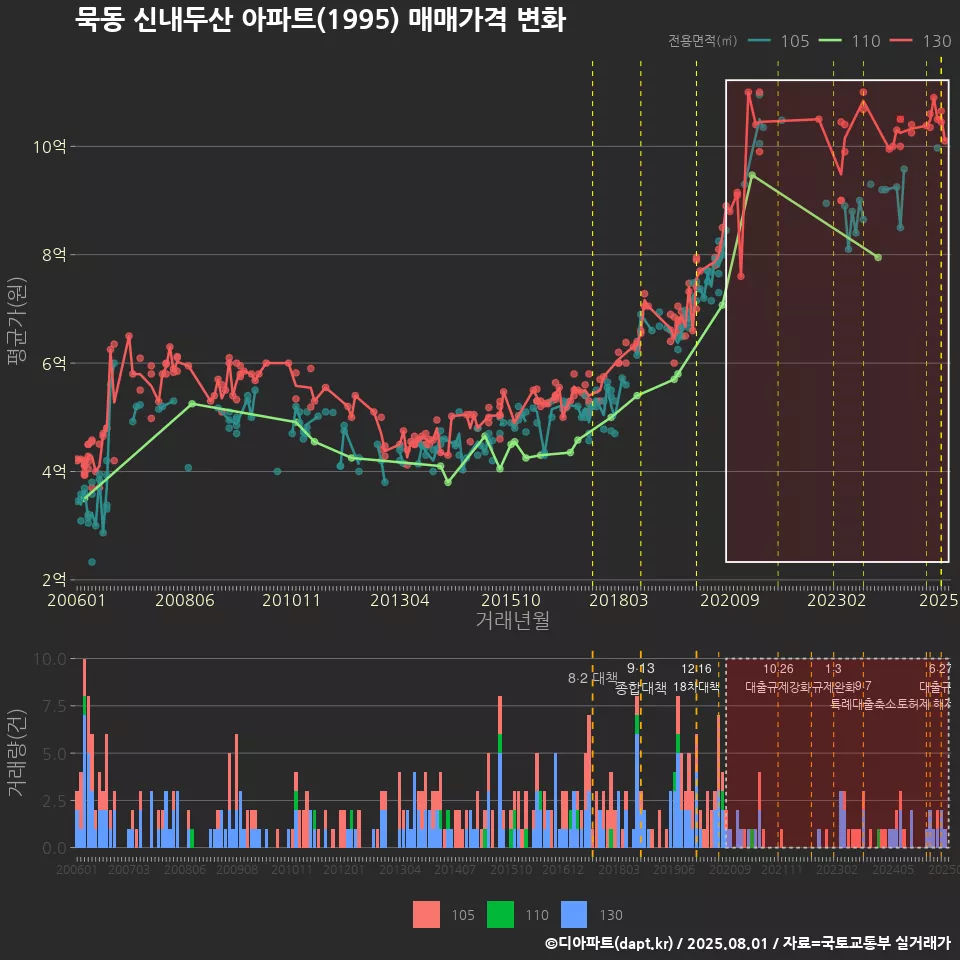Click 202302 on the price chart x-axis

(x=836, y=600)
